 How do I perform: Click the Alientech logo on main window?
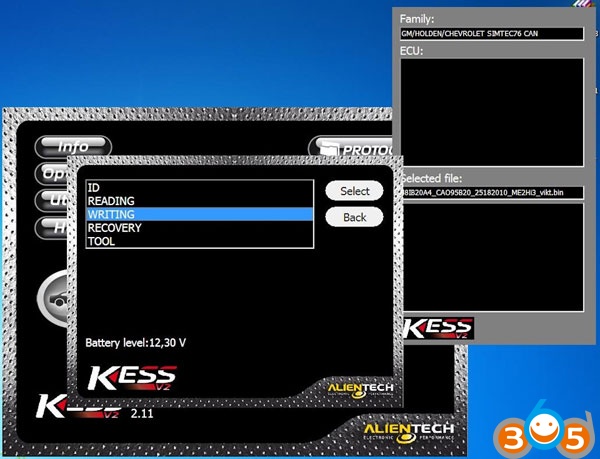tap(411, 432)
